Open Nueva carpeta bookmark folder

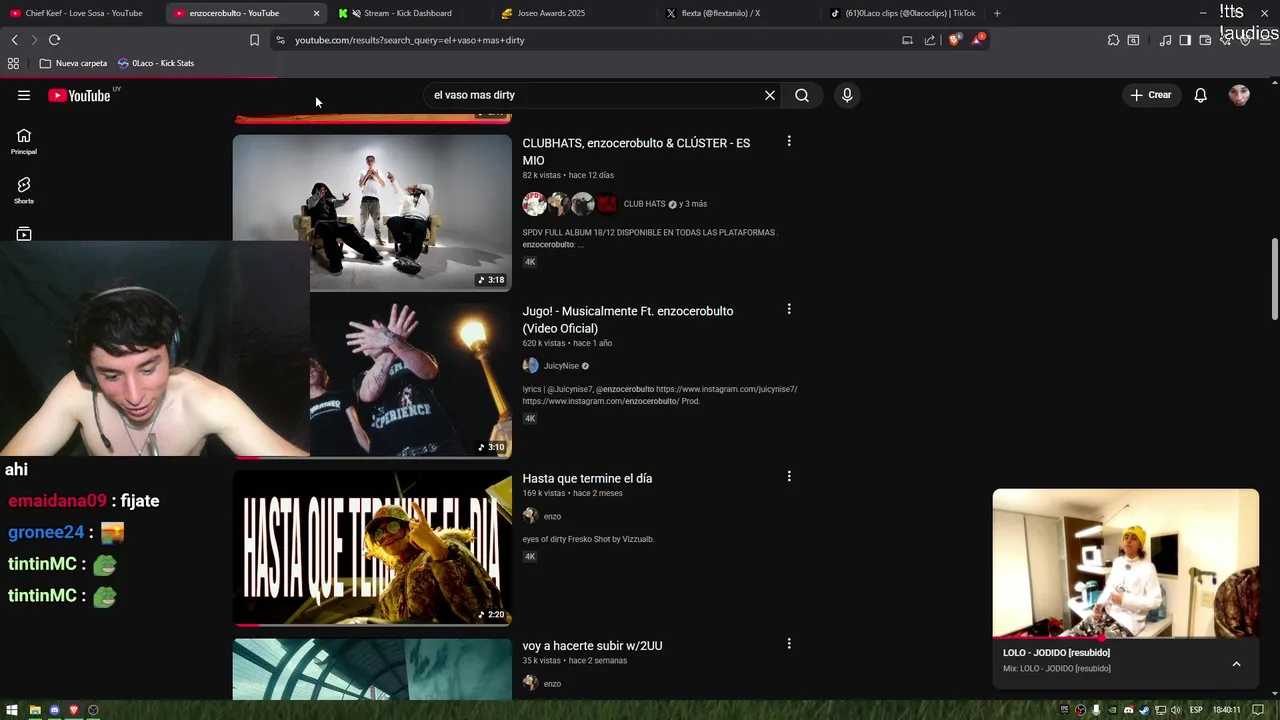73,63
